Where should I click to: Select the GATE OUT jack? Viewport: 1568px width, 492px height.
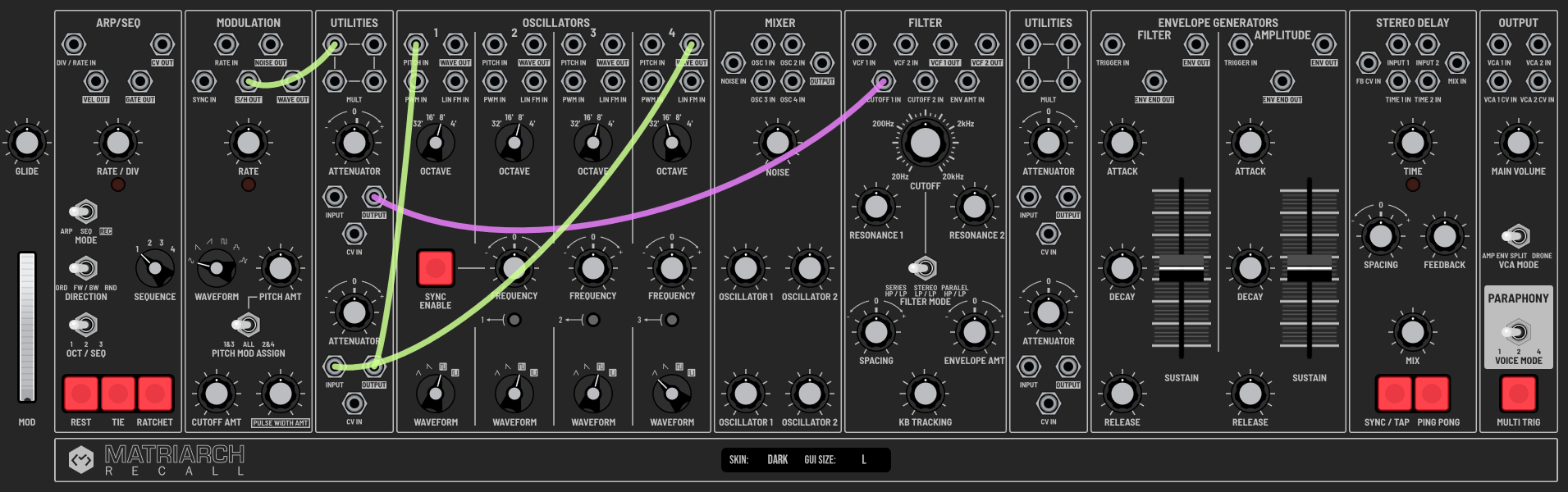pos(140,81)
